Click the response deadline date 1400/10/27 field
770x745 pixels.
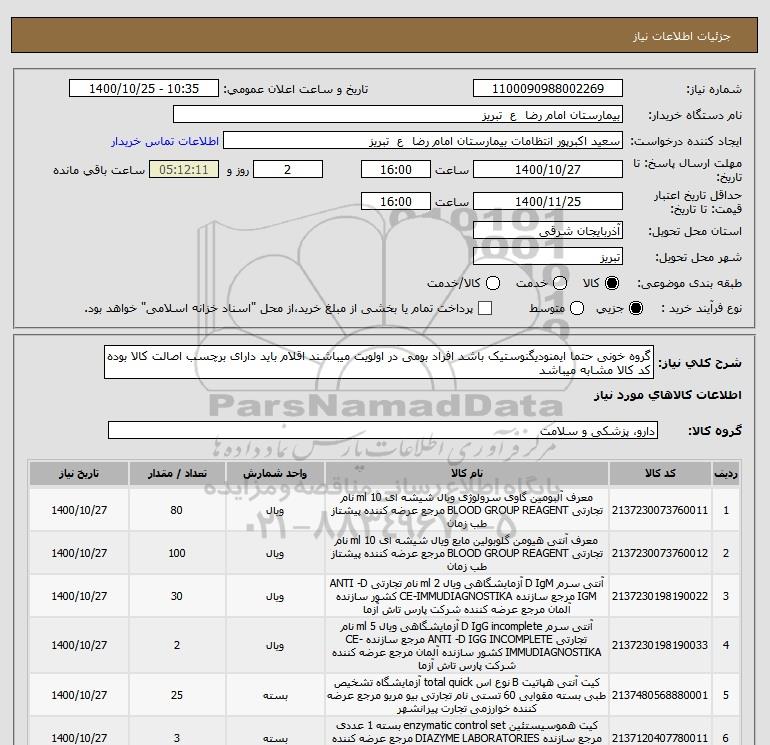pos(548,169)
